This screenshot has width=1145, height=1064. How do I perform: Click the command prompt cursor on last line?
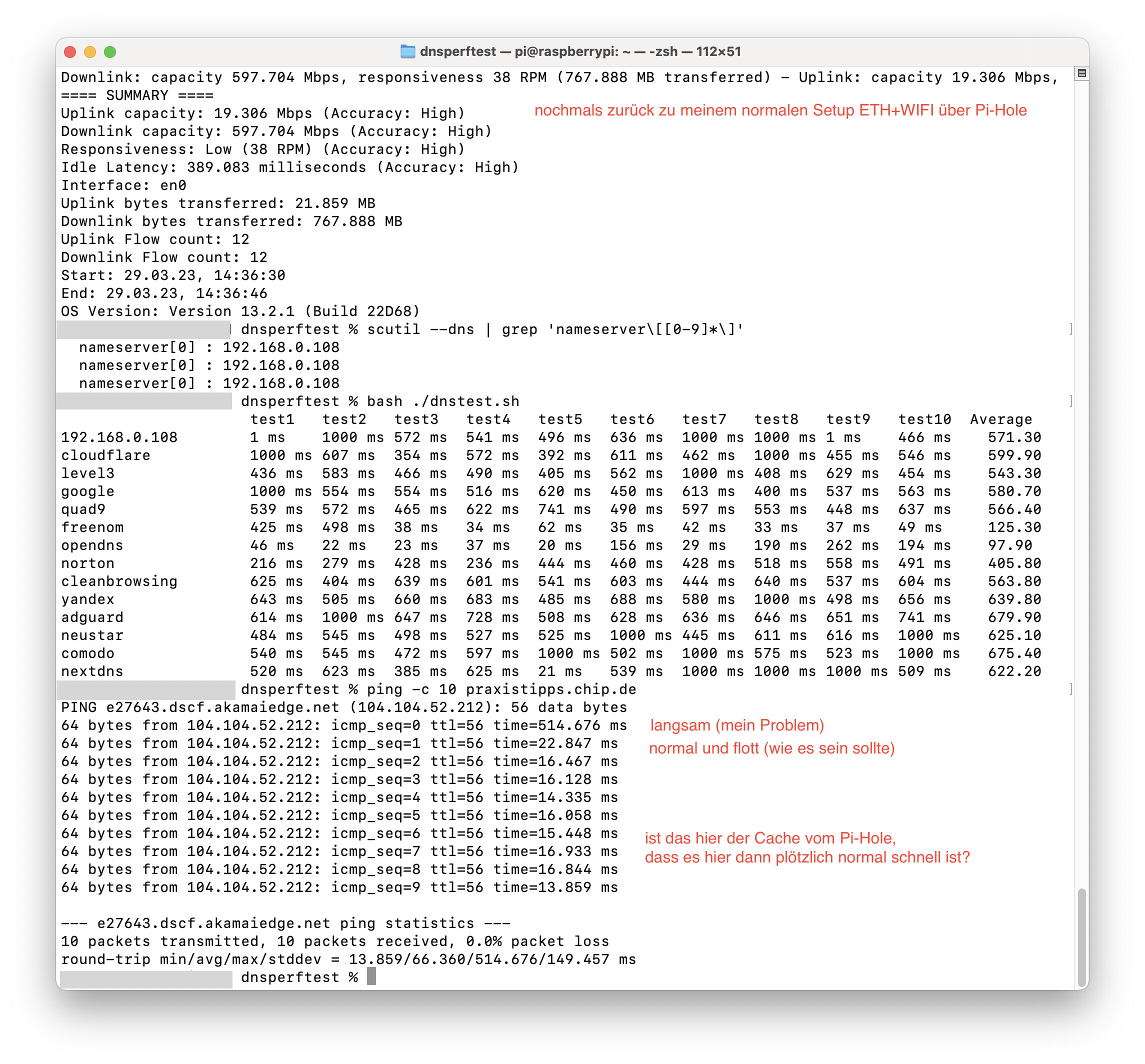[371, 976]
